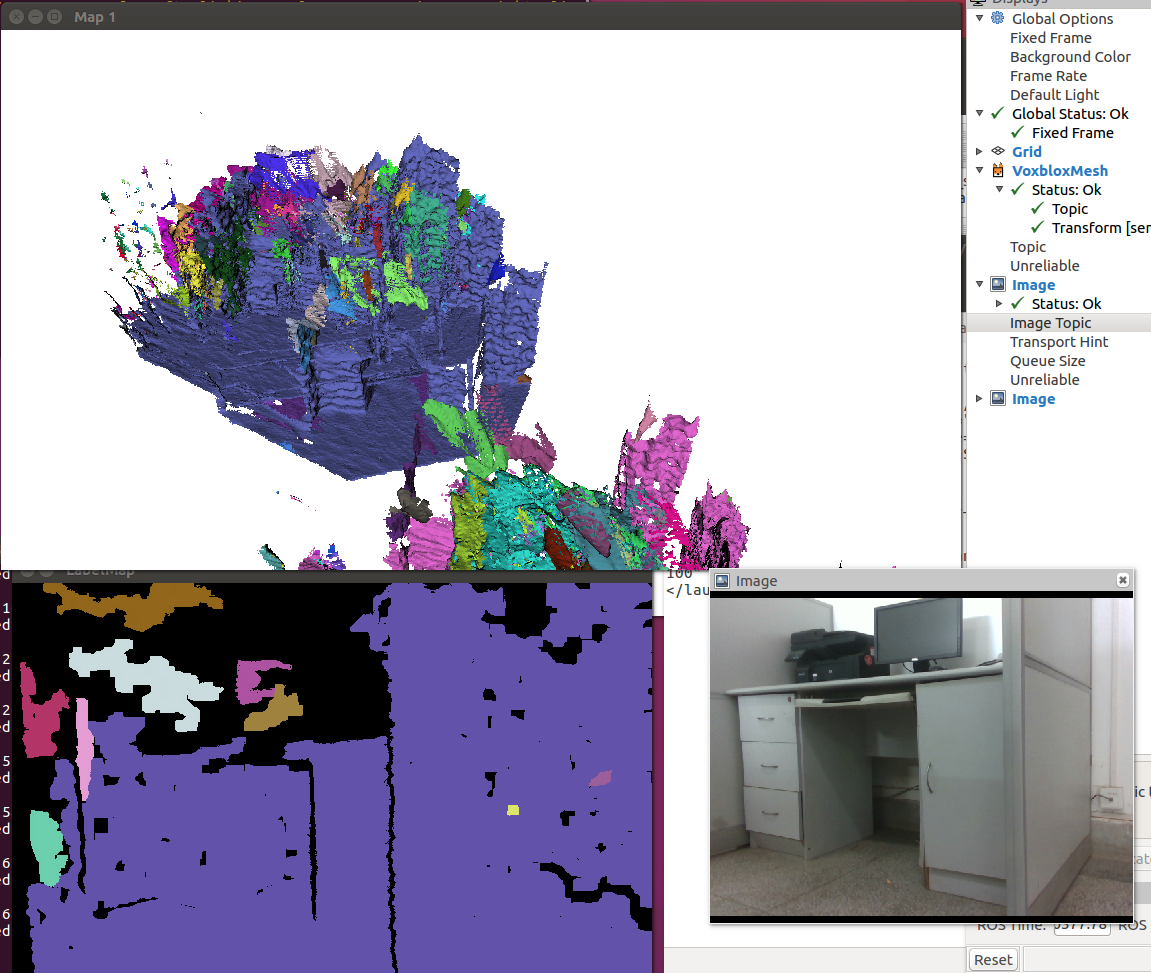This screenshot has width=1151, height=973.
Task: Click the Image display icon next to Status: Ok
Action: [x=998, y=284]
